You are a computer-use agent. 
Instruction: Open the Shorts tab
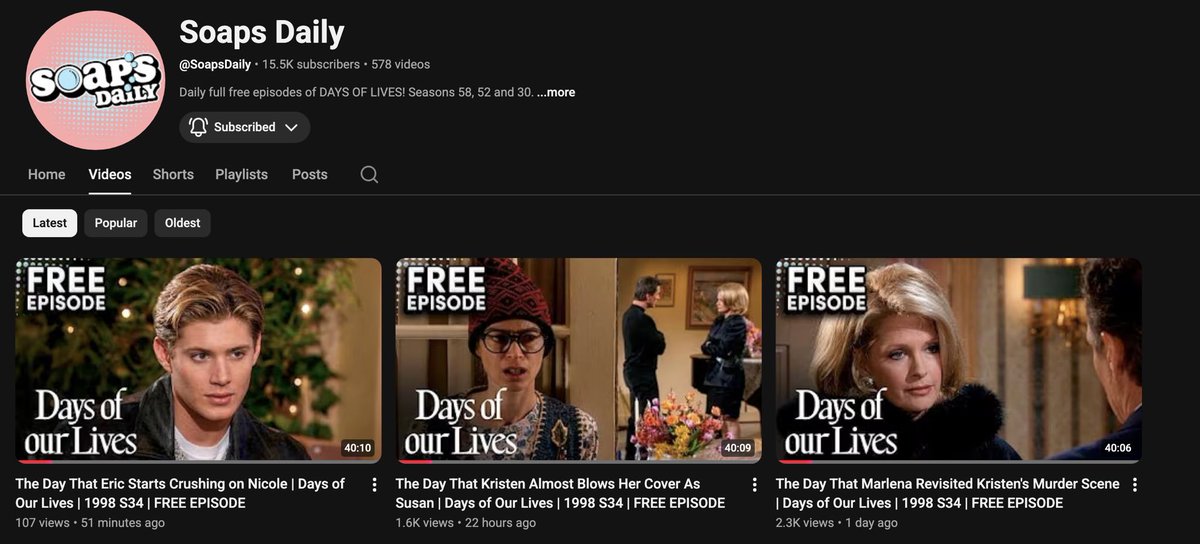173,174
